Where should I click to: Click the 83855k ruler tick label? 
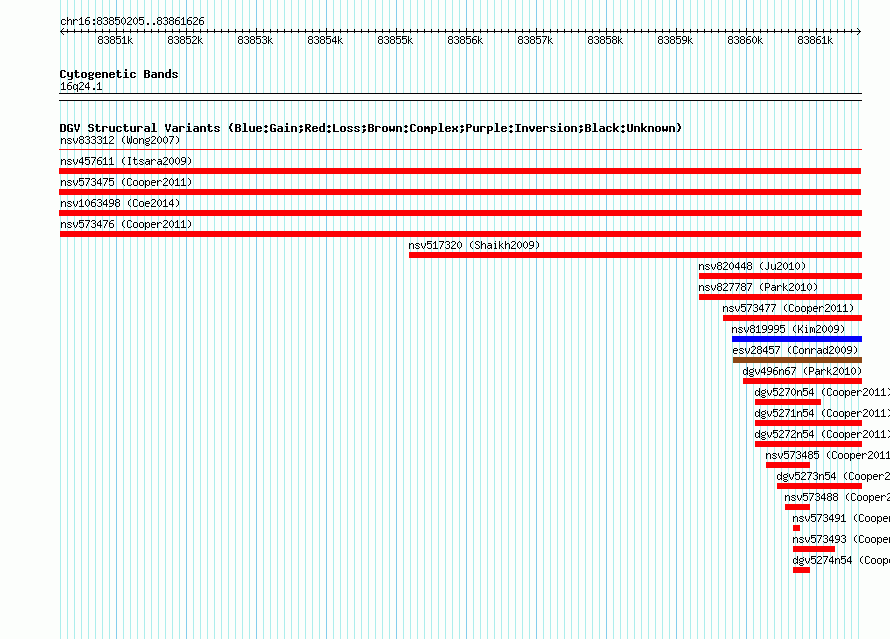(395, 40)
